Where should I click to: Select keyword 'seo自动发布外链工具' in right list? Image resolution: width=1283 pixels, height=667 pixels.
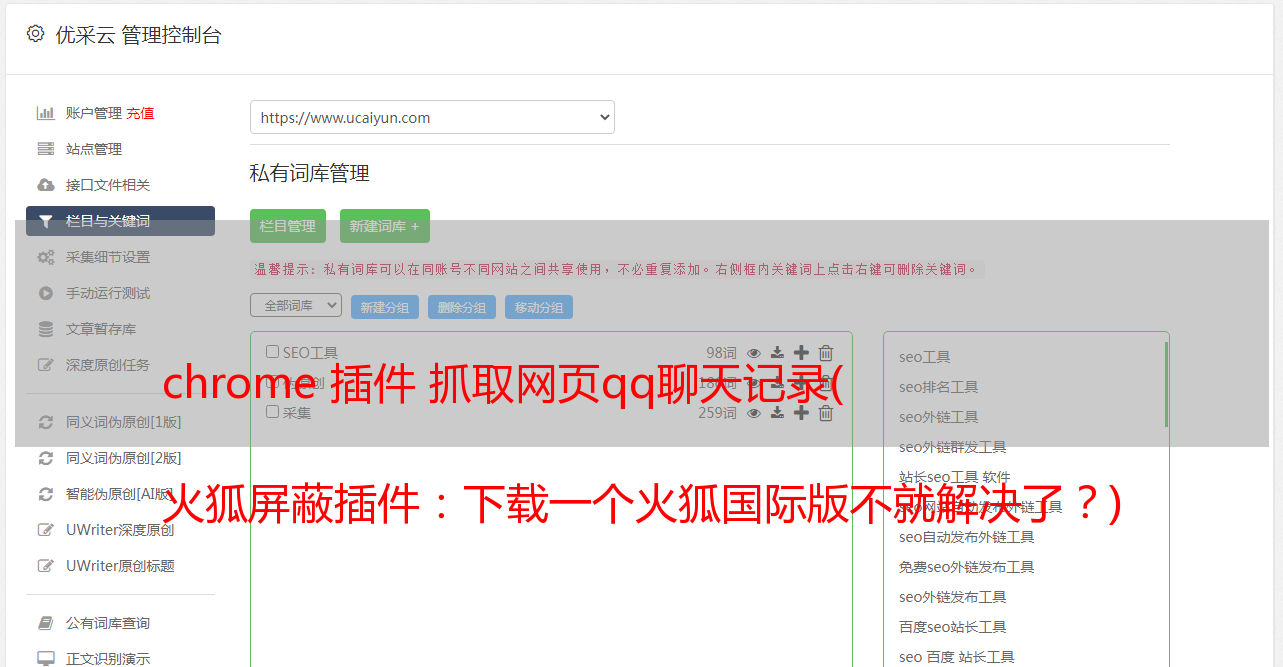967,537
